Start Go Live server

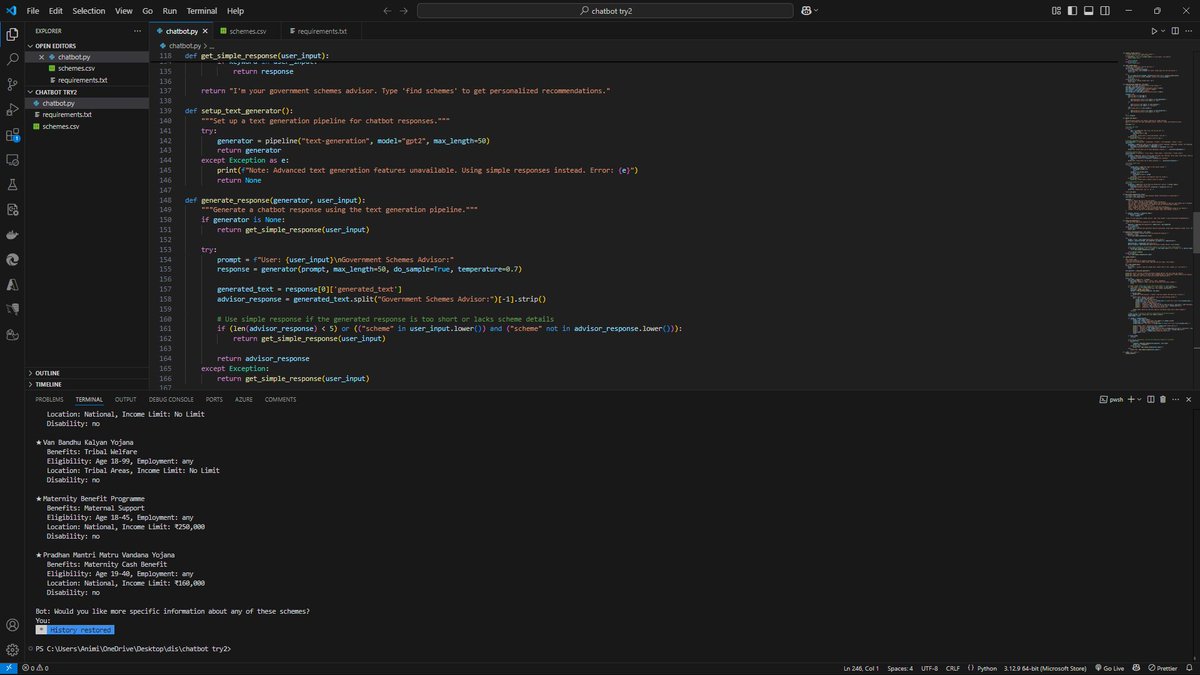1112,667
